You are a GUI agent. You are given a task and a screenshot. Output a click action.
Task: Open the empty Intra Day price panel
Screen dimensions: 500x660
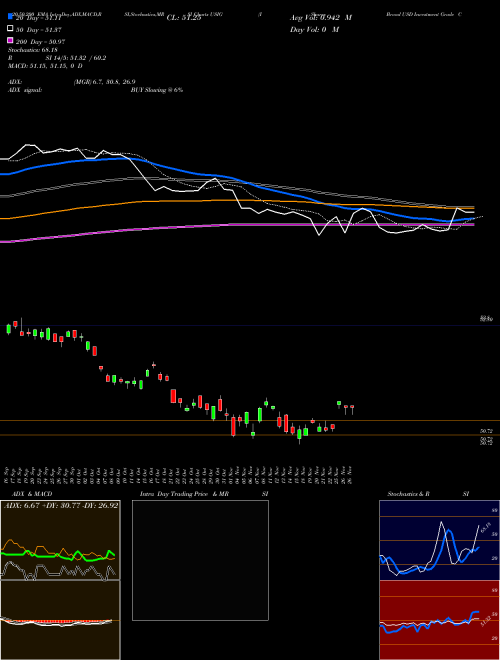click(x=200, y=560)
